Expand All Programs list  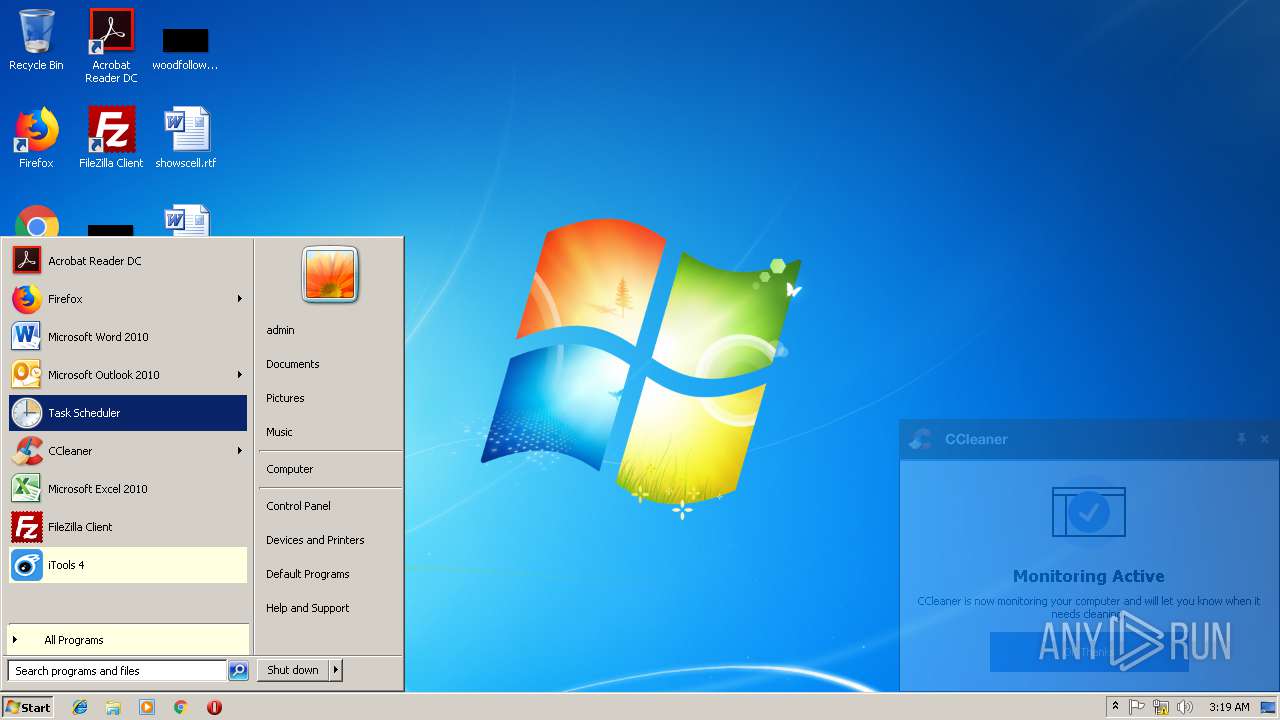click(128, 640)
